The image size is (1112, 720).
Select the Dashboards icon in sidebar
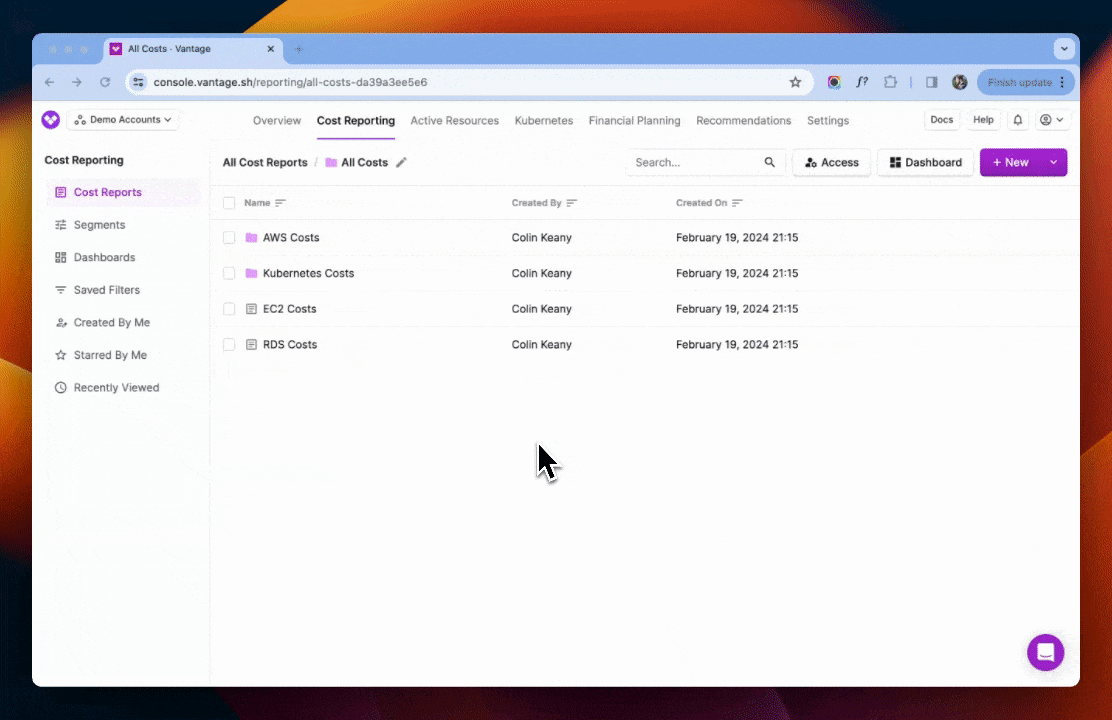click(x=61, y=257)
